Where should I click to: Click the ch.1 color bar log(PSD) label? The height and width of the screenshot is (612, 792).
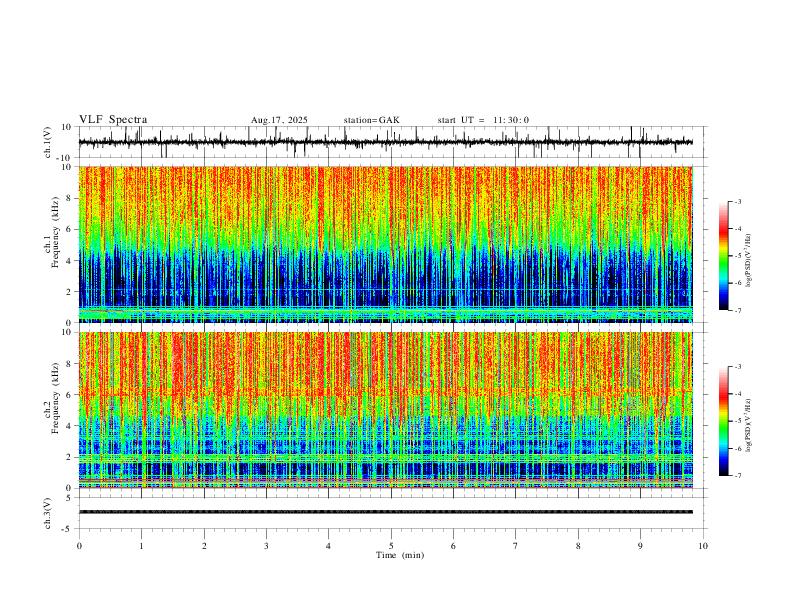[748, 261]
